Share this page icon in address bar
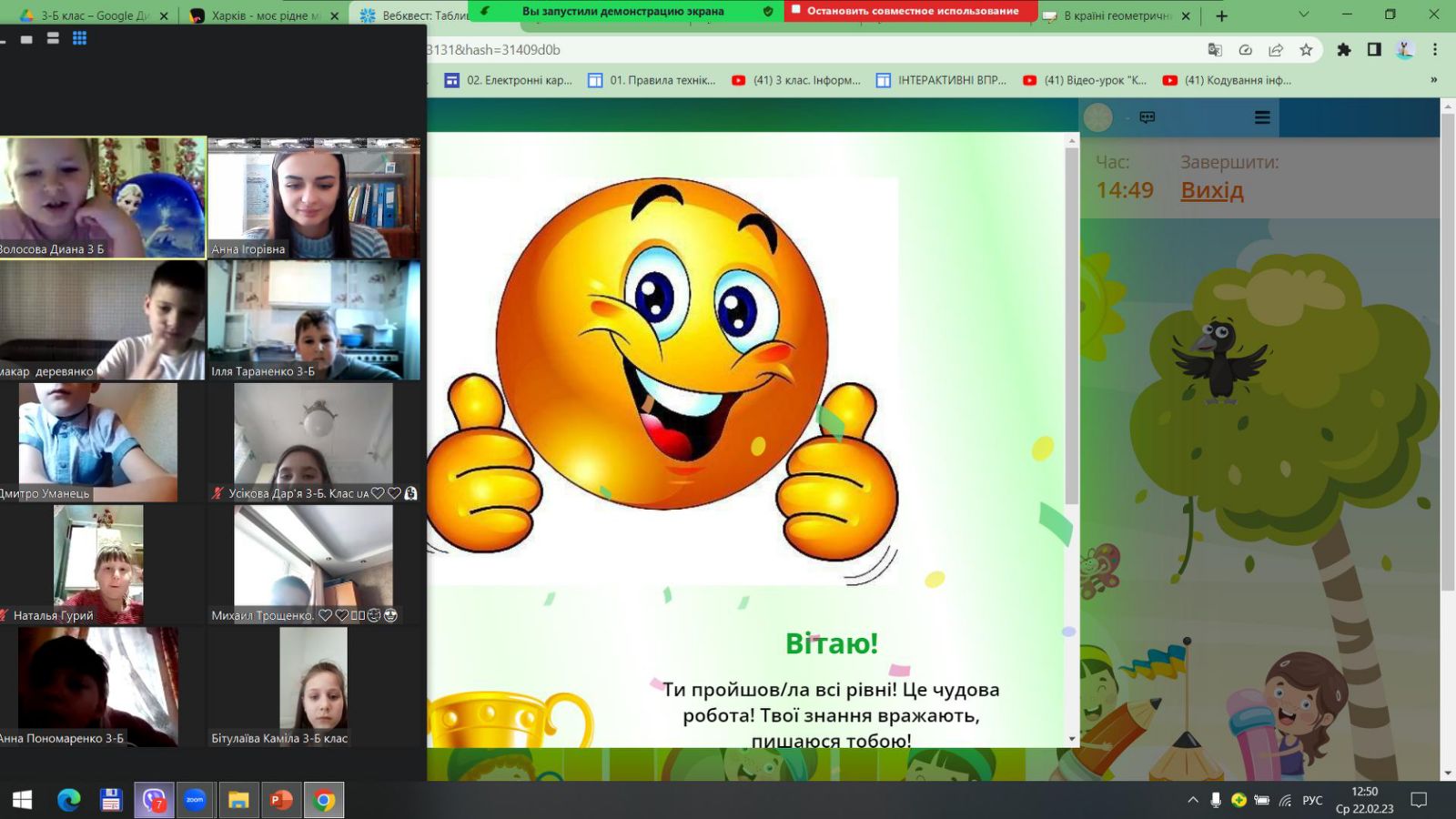Viewport: 1456px width, 819px height. (1276, 50)
